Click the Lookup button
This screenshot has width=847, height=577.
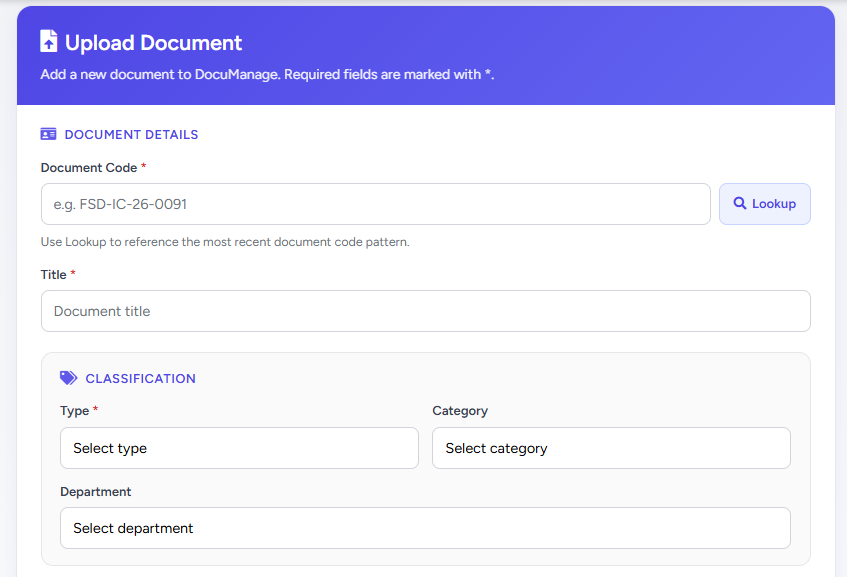click(764, 204)
